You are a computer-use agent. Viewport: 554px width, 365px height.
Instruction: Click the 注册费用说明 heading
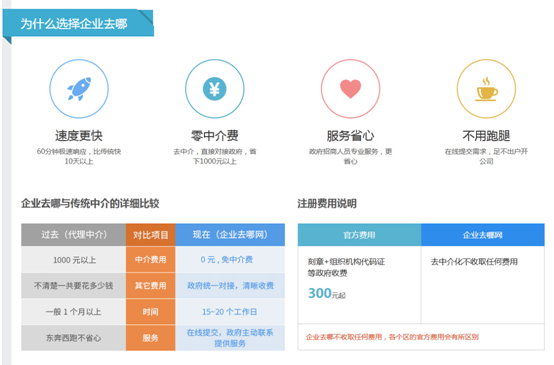[327, 204]
